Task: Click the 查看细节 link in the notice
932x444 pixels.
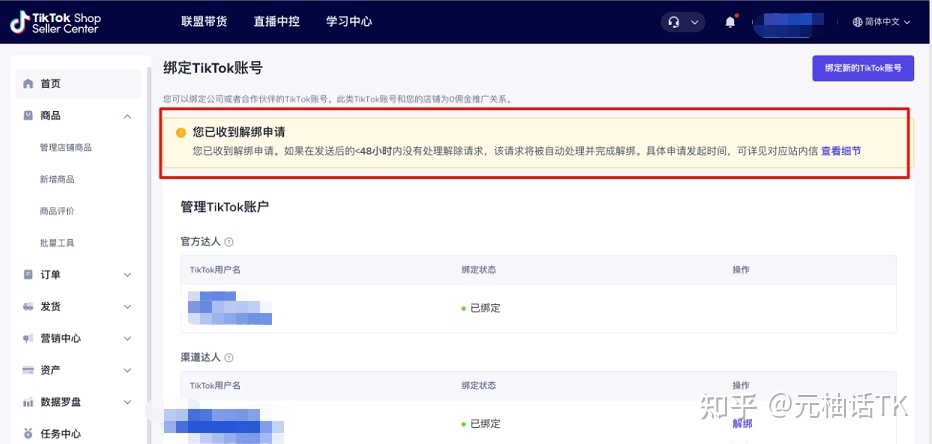Action: [841, 151]
